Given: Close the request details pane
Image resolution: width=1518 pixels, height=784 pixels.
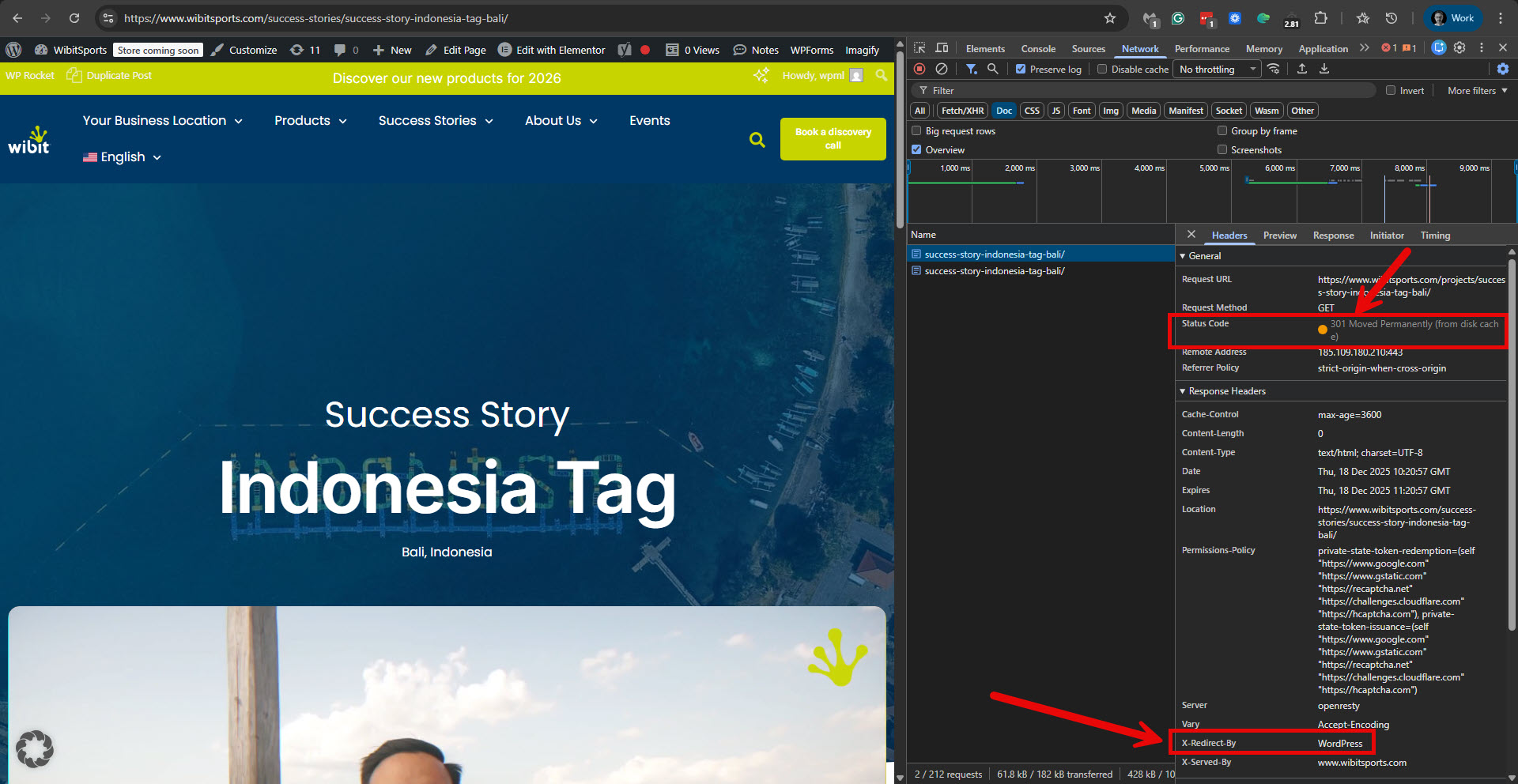Looking at the screenshot, I should tap(1191, 235).
